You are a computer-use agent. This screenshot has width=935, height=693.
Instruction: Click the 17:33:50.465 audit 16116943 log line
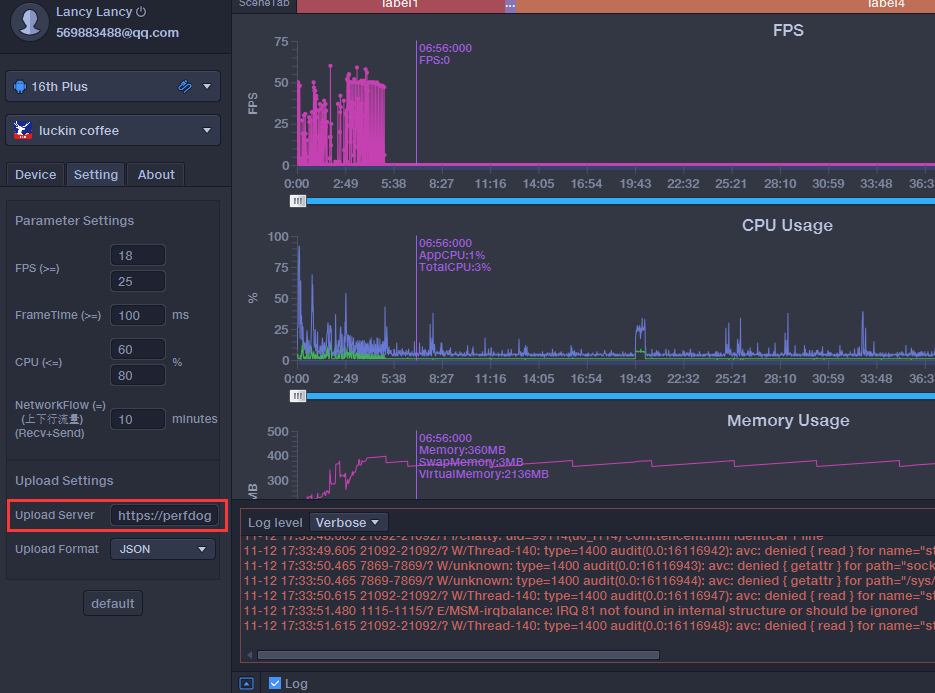(589, 565)
